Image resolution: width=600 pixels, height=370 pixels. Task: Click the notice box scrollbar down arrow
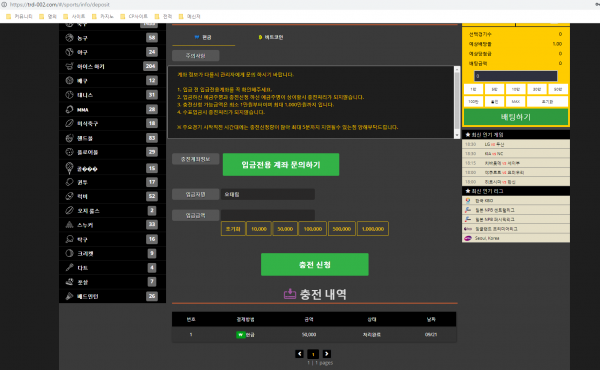(x=457, y=135)
